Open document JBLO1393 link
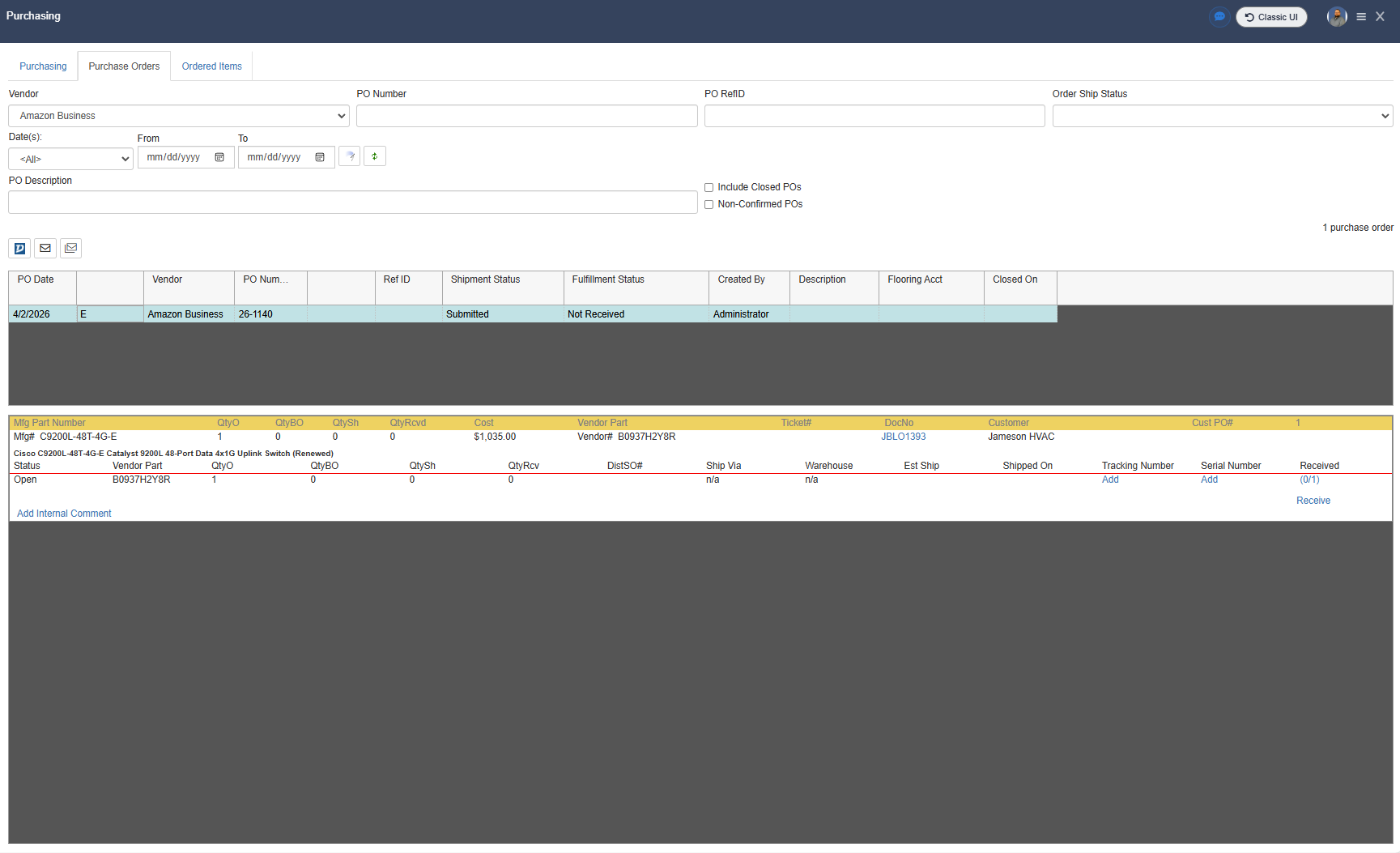This screenshot has width=1400, height=853. [903, 437]
